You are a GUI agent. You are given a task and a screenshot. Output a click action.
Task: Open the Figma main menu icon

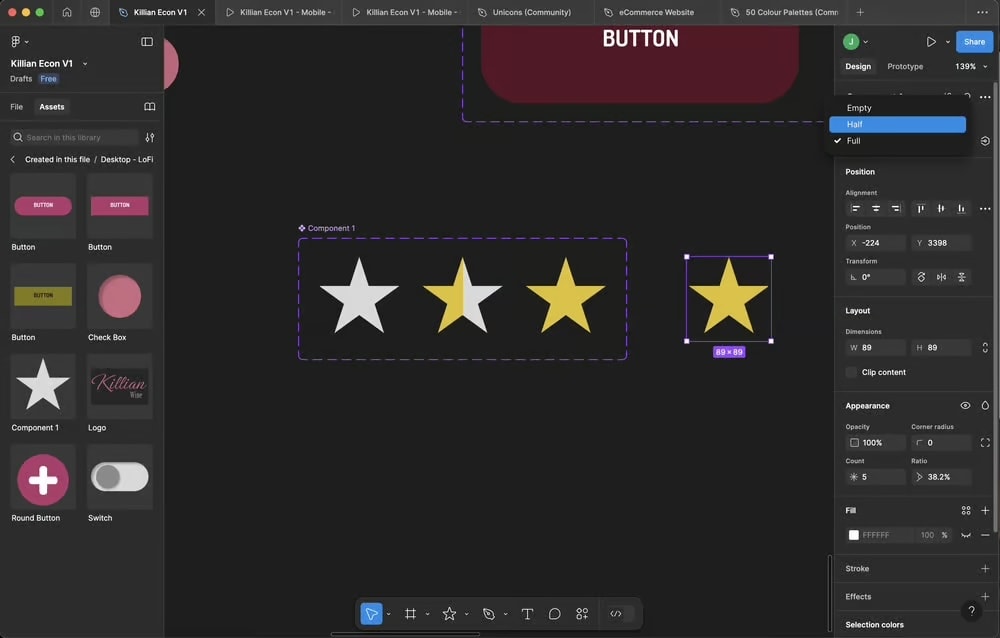tap(16, 41)
